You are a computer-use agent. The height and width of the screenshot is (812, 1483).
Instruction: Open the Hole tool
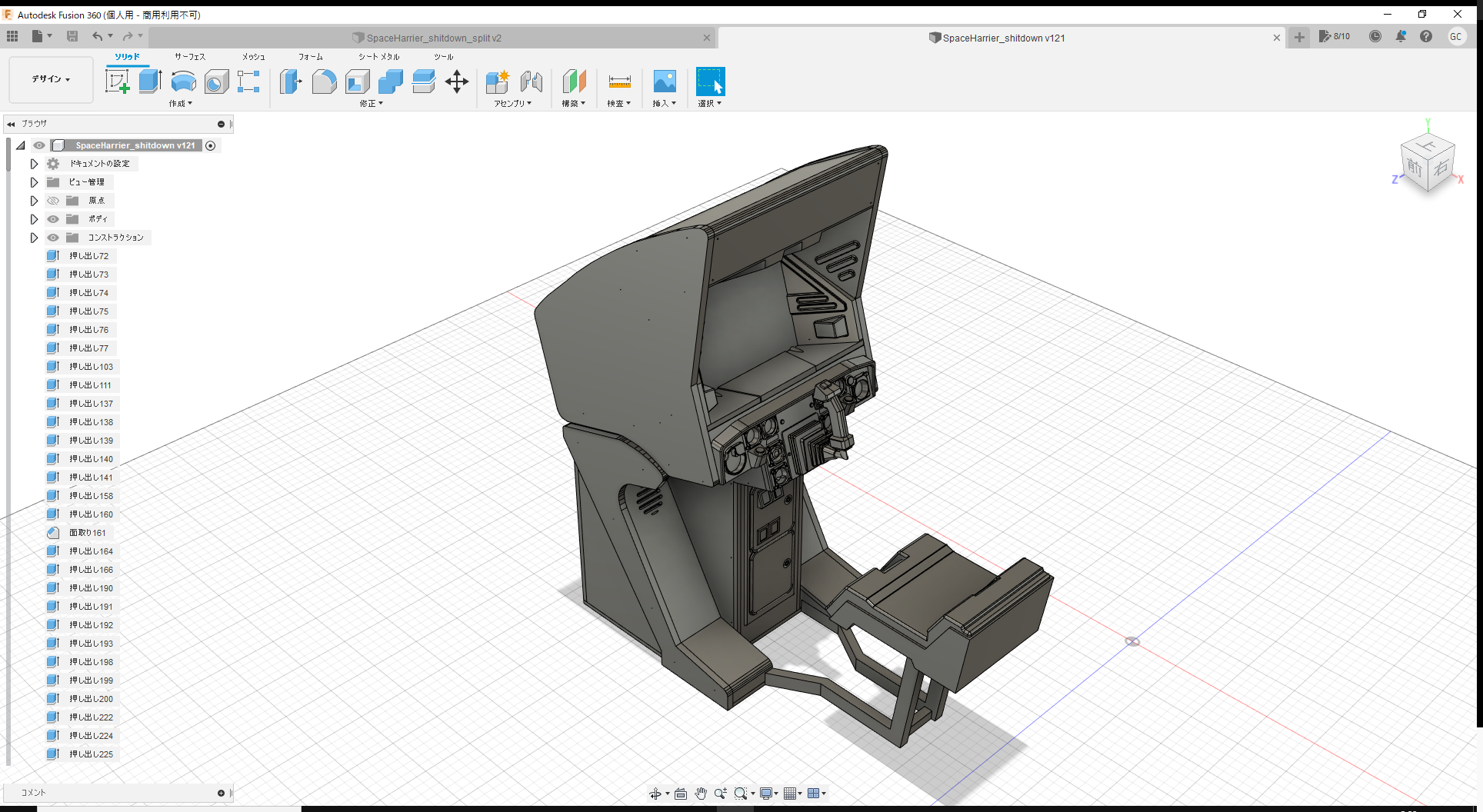point(216,81)
